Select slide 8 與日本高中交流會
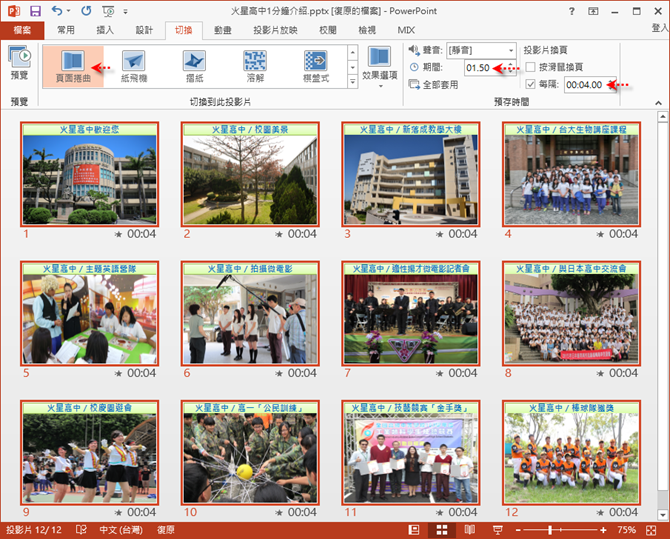Screen dimensions: 670x539 click(571, 313)
